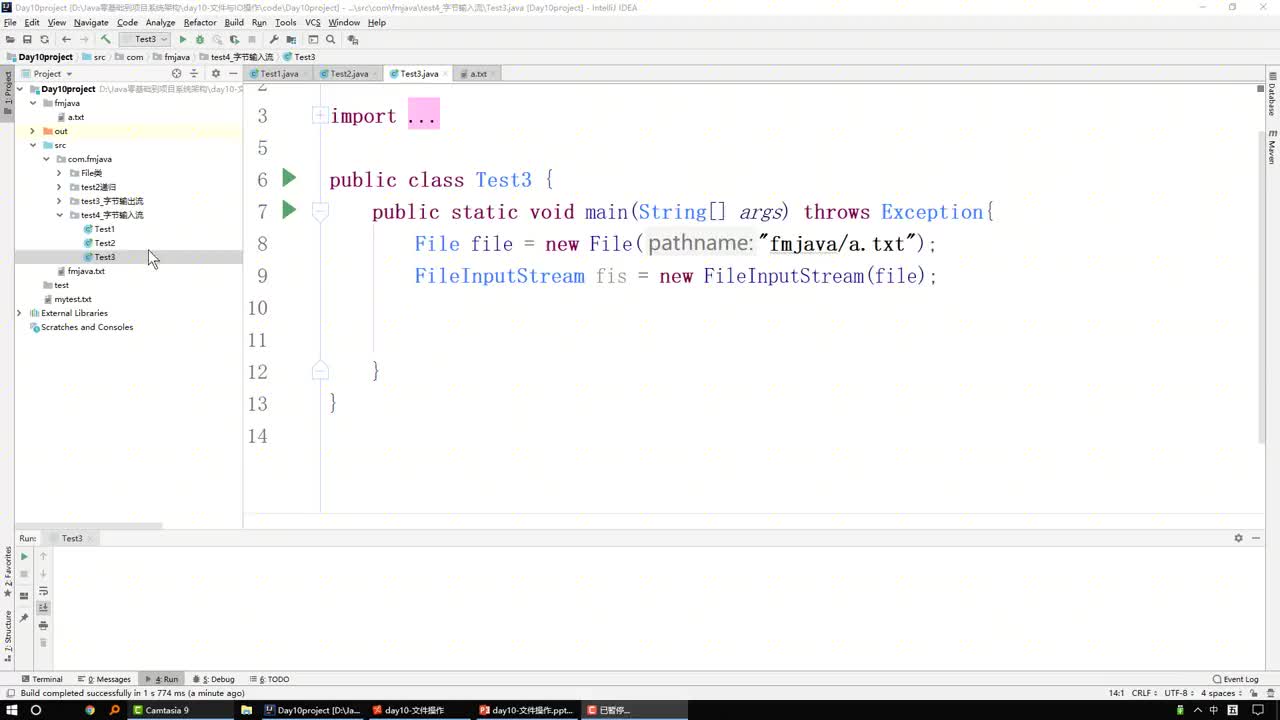Screen dimensions: 1280x720
Task: Click the Synchronize refresh toolbar icon
Action: tap(44, 40)
